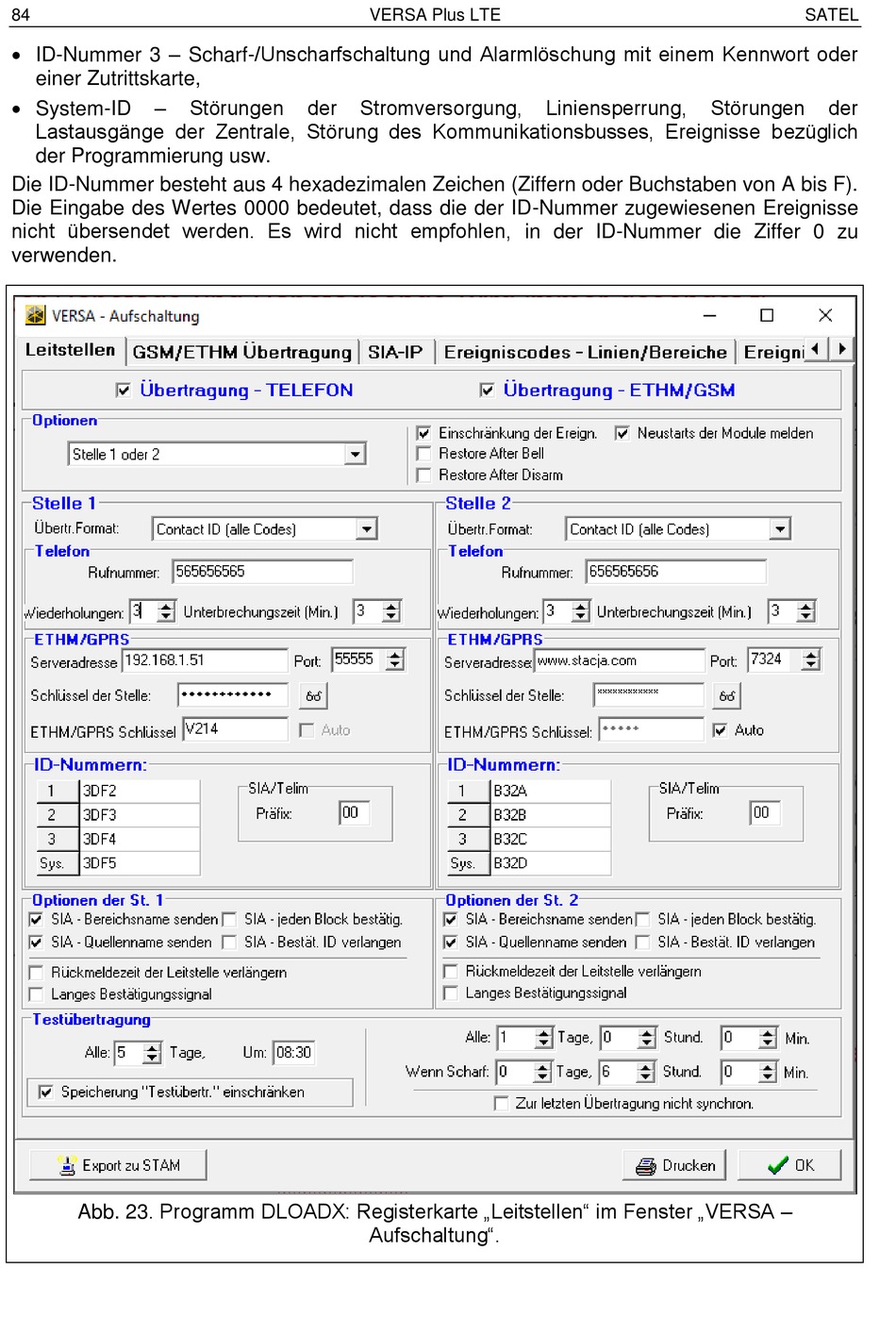Toggle Speicherung Testübertr. einschränken checkbox
The width and height of the screenshot is (896, 1318).
[x=45, y=1093]
